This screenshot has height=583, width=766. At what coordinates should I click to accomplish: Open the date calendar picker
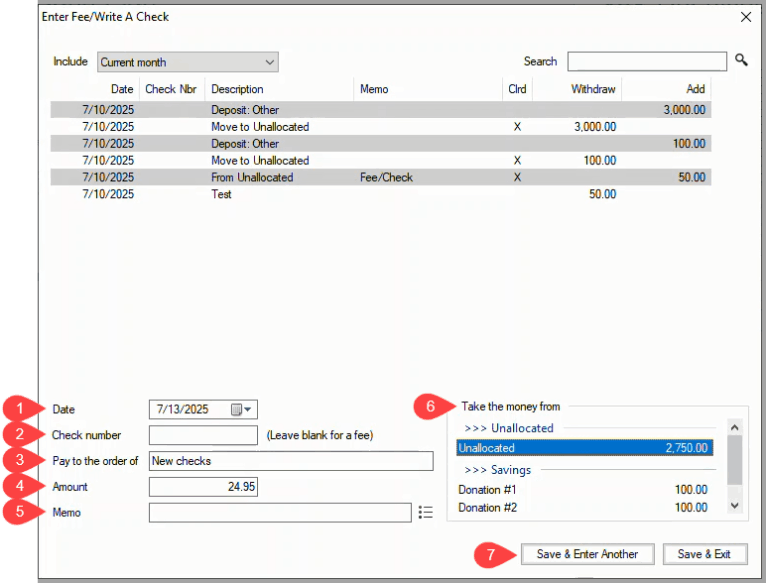point(241,410)
